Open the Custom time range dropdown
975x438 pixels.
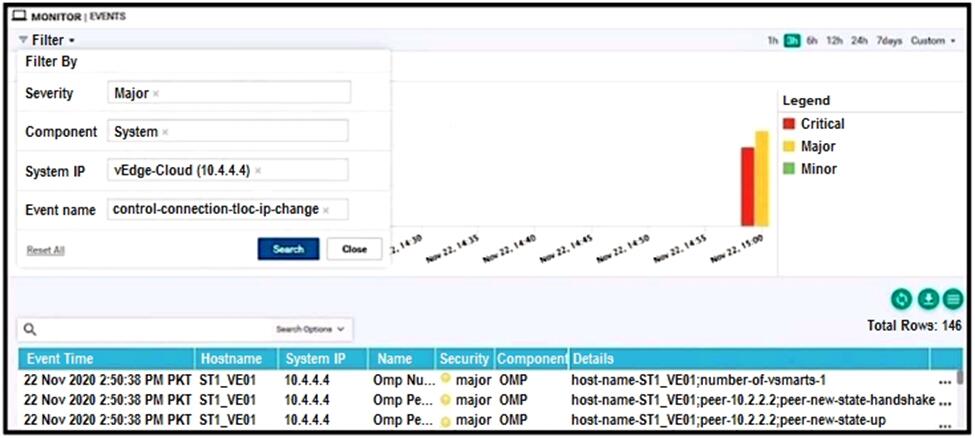932,41
